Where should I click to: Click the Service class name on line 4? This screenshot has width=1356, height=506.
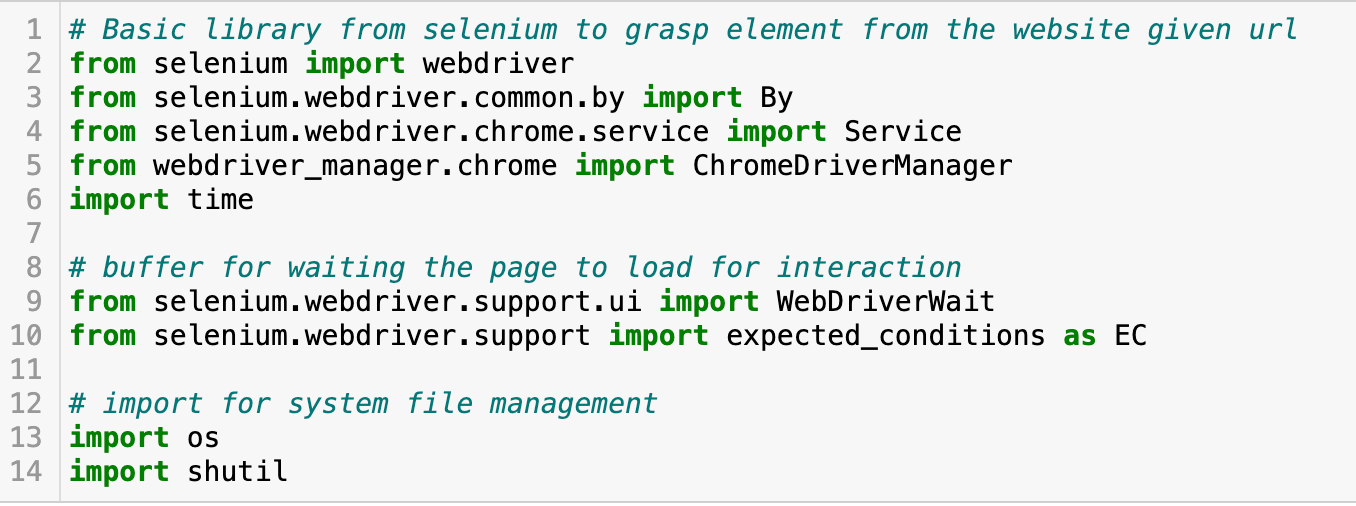[902, 132]
